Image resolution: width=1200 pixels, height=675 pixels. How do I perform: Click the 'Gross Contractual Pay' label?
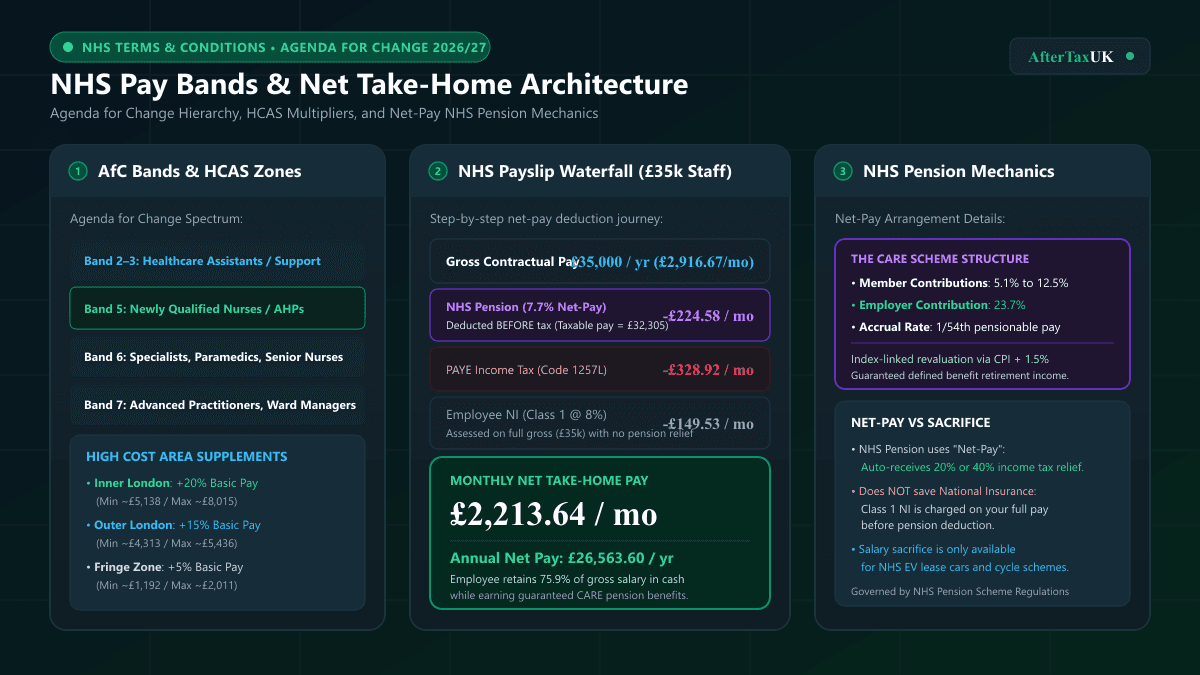[513, 261]
